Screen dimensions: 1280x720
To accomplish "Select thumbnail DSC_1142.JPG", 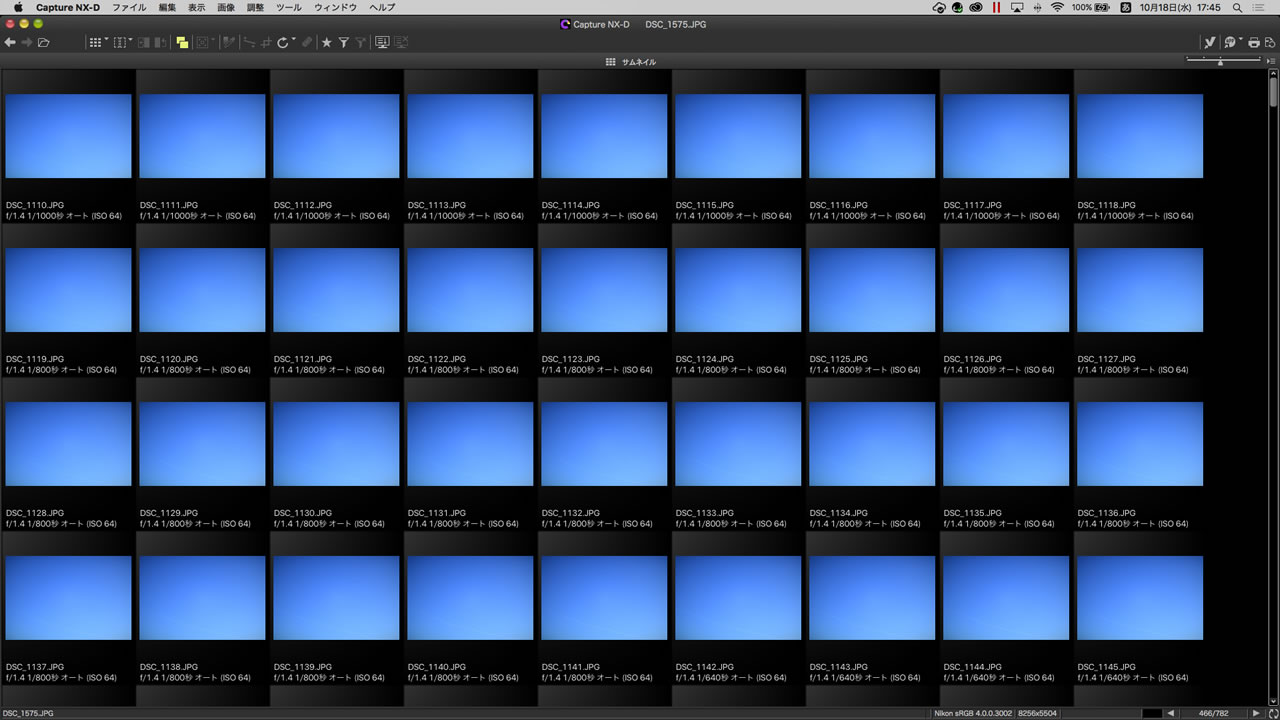I will click(x=738, y=598).
